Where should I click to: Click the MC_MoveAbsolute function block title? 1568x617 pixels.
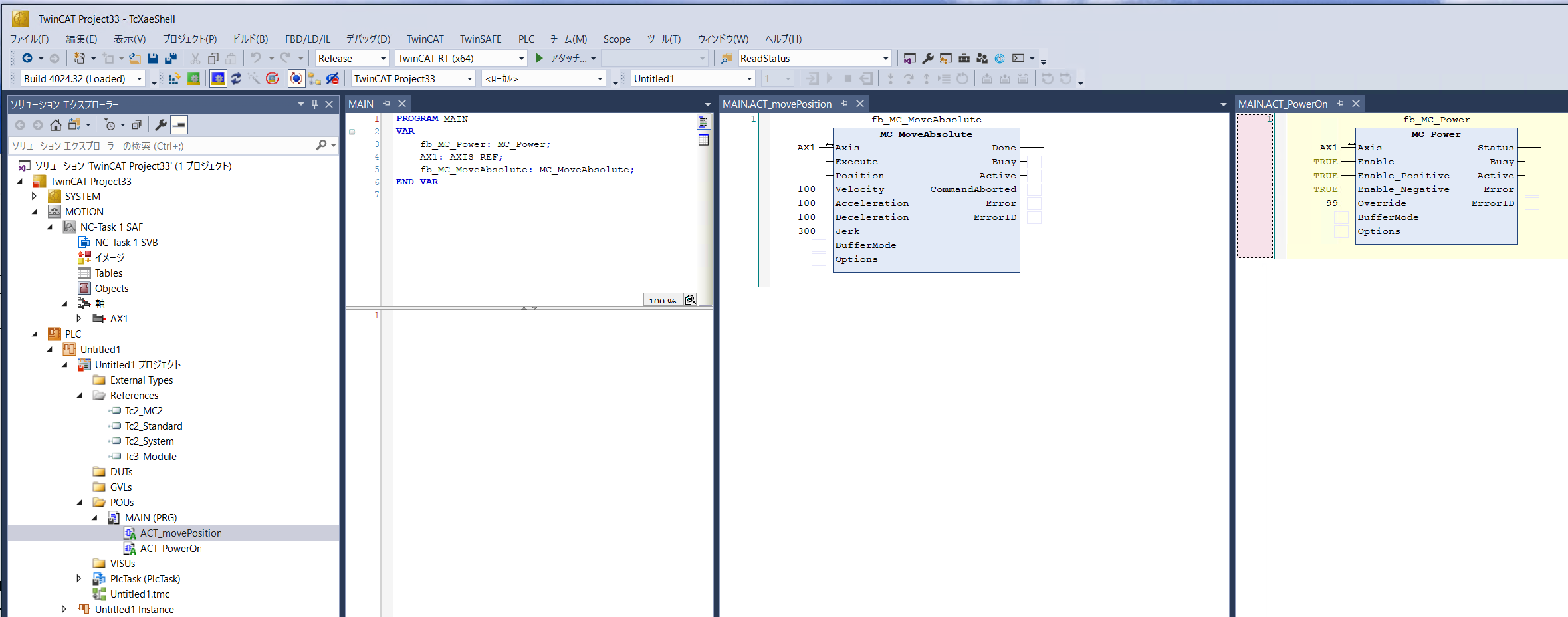click(926, 134)
